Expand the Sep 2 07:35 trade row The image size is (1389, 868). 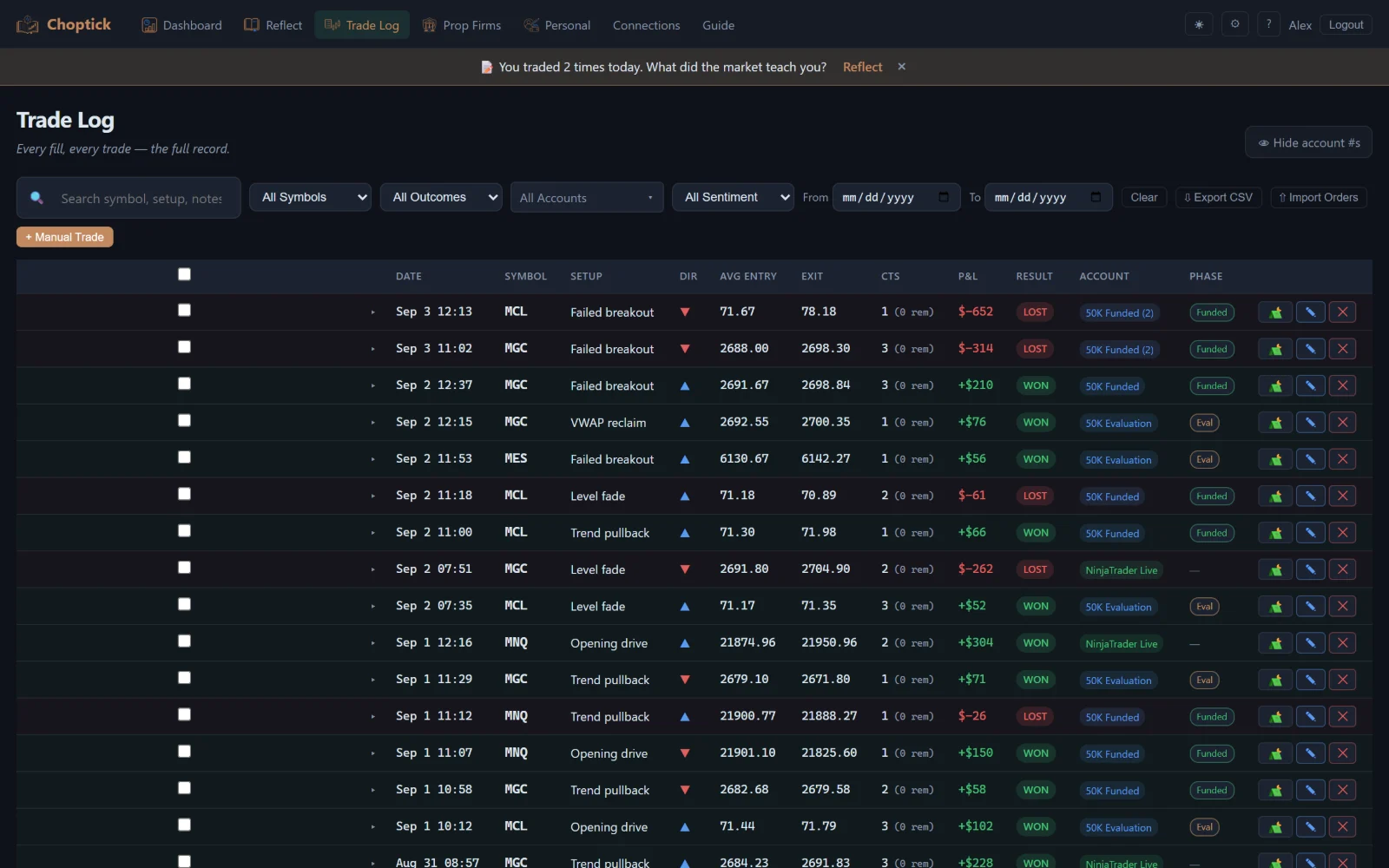[373, 607]
